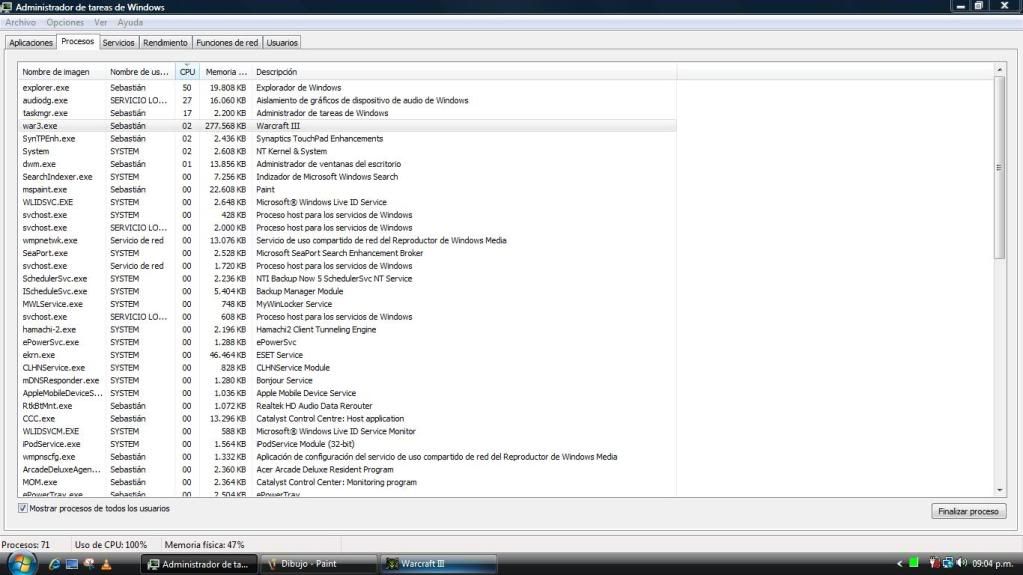
Task: Open VLC media player cone icon
Action: 106,564
